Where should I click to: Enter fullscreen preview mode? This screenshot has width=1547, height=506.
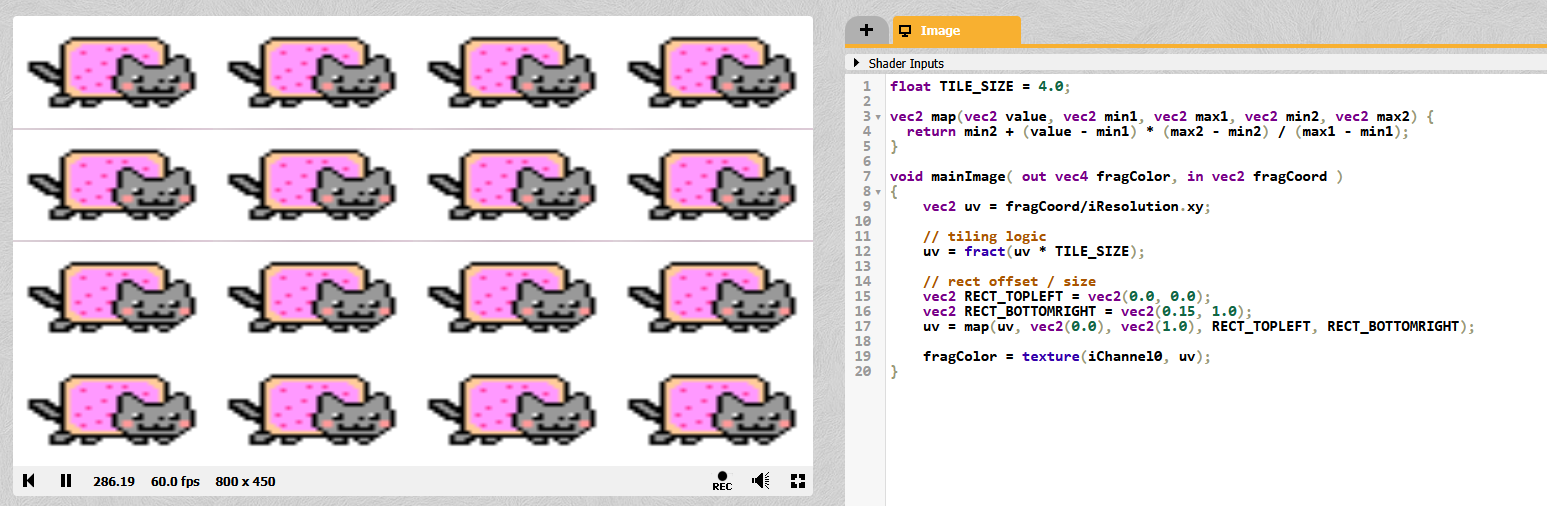tap(798, 481)
